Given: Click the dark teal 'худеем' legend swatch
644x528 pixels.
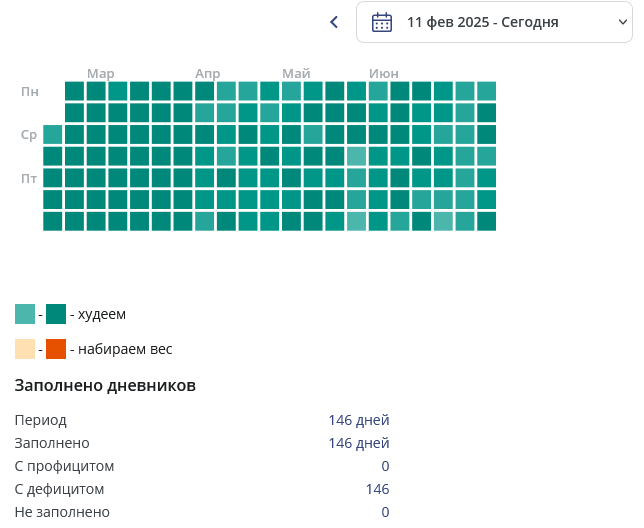Looking at the screenshot, I should 56,314.
